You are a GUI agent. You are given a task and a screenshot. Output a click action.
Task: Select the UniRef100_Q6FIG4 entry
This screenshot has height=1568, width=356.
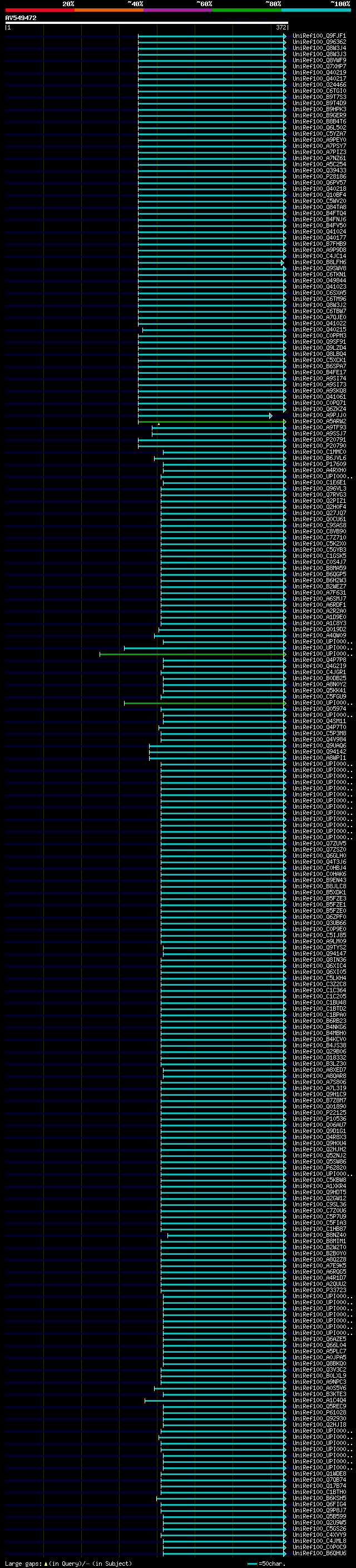coord(319,1504)
